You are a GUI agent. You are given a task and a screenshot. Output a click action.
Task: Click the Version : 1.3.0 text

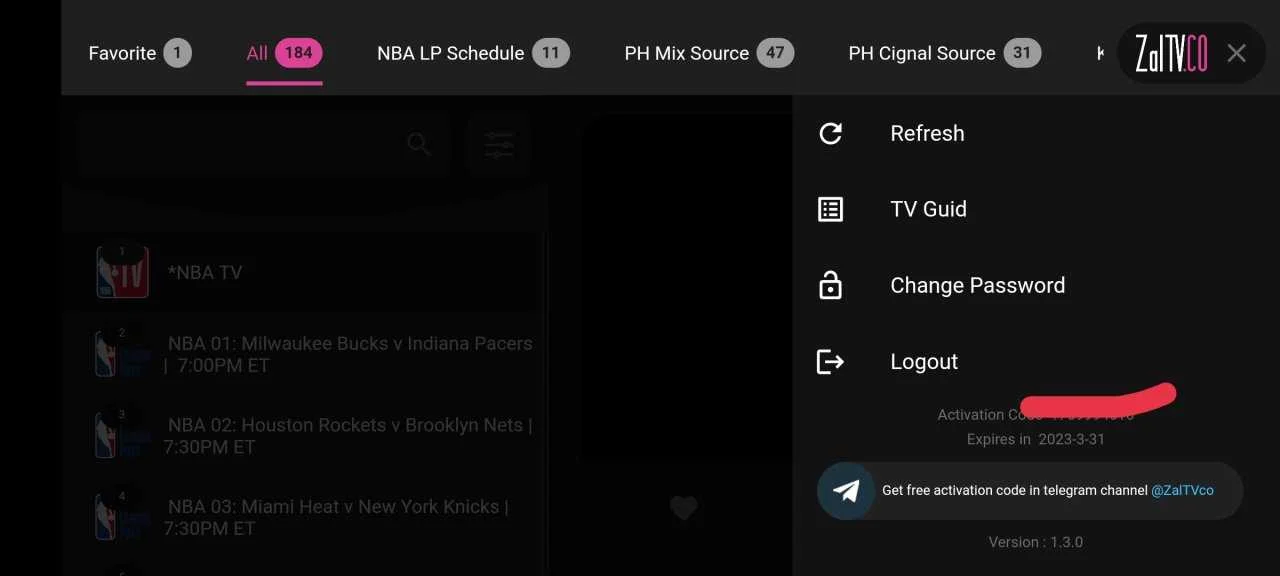1036,542
